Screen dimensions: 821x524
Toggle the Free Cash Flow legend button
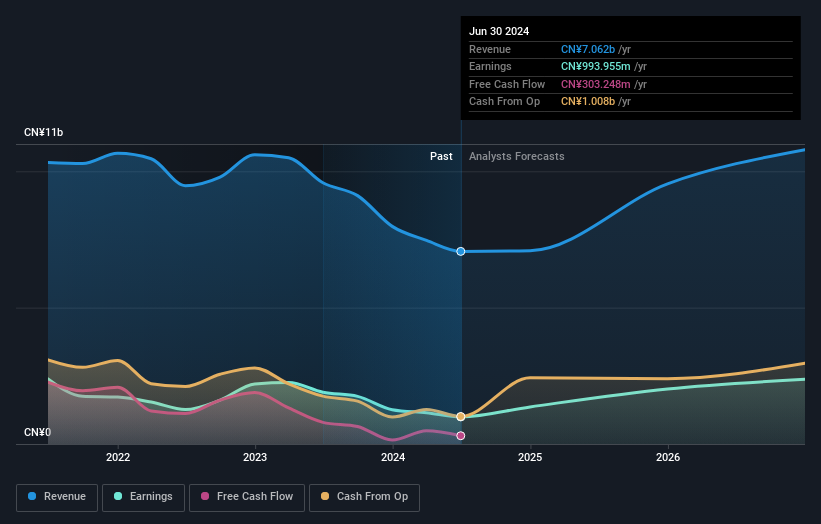coord(247,497)
